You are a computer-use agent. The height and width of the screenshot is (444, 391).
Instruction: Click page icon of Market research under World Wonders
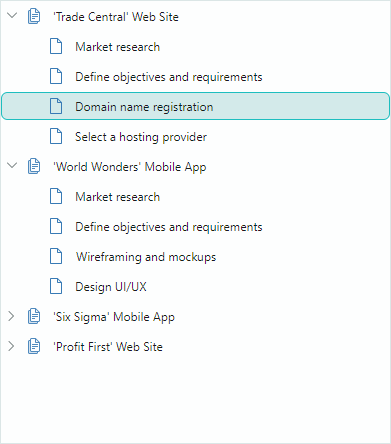click(56, 196)
